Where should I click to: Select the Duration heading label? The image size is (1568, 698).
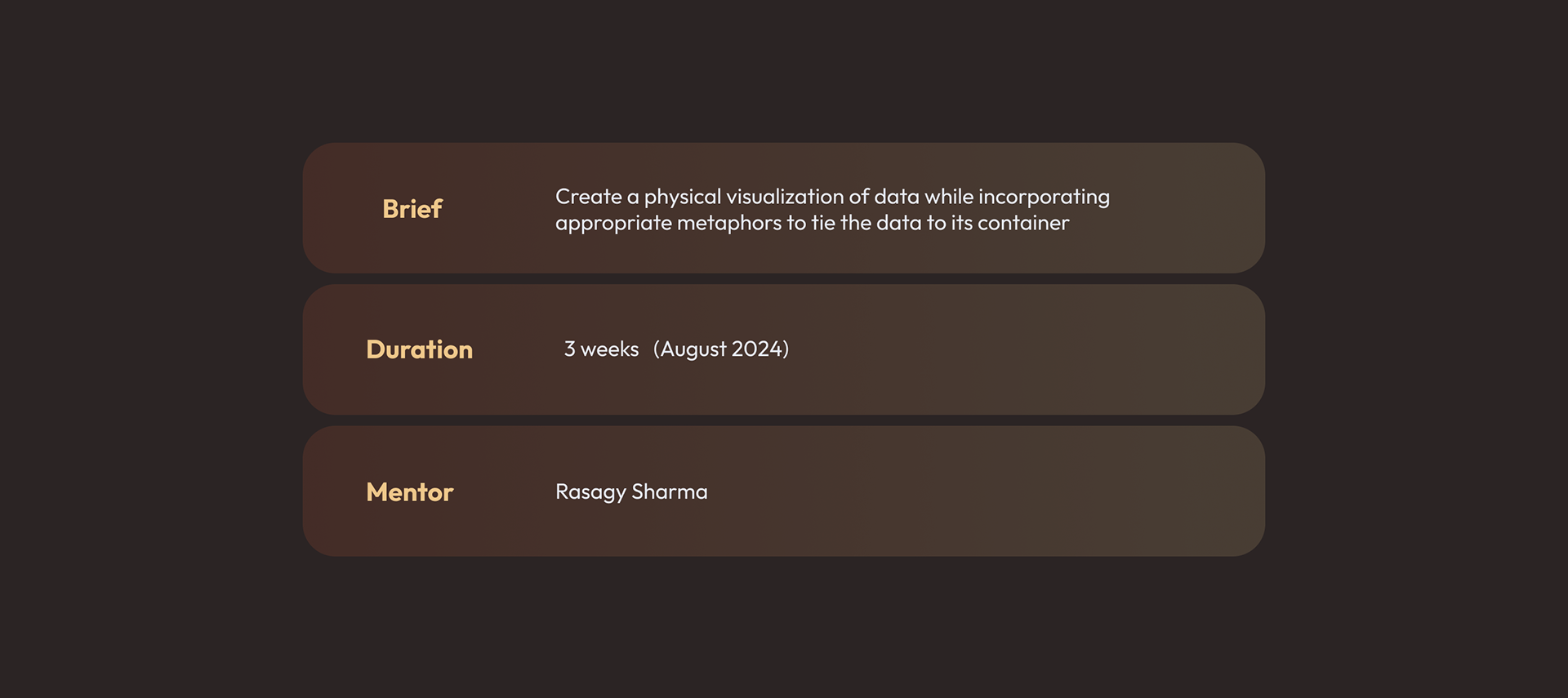419,349
